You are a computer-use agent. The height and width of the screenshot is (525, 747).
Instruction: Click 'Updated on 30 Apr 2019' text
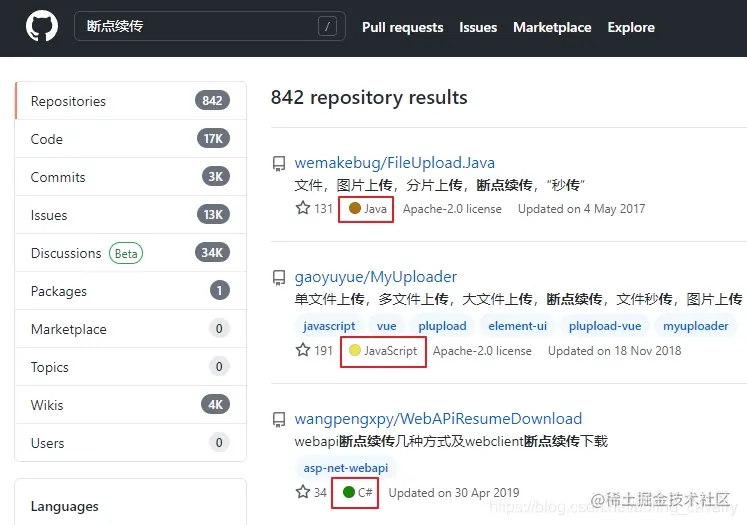[454, 493]
